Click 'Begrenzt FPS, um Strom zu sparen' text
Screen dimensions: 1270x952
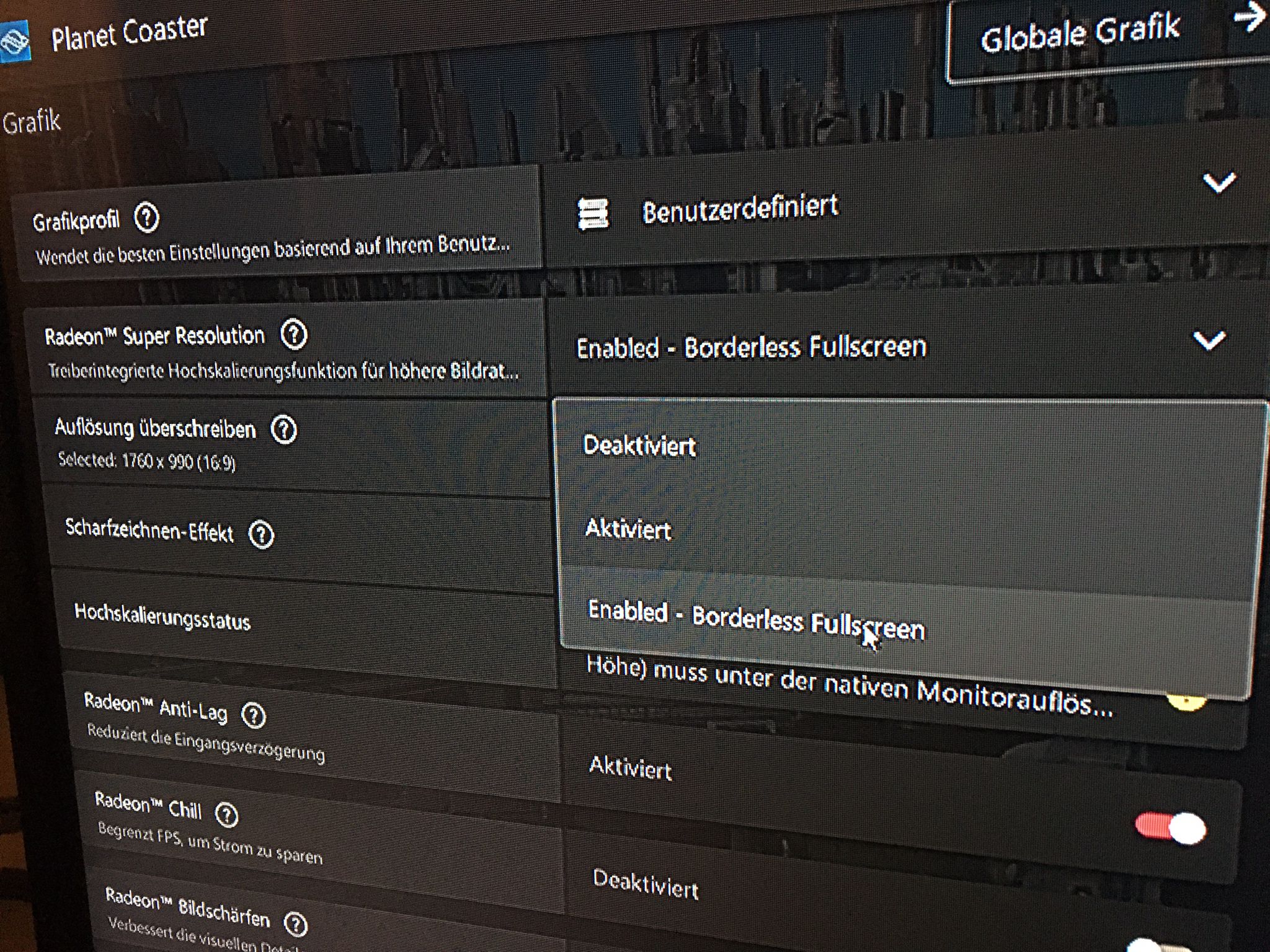(210, 844)
